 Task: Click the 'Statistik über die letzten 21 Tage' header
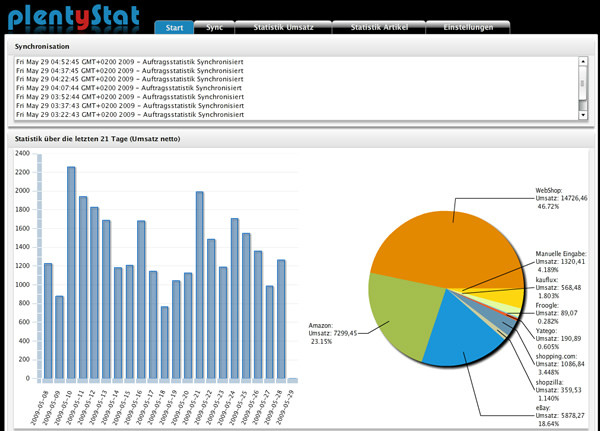point(301,139)
